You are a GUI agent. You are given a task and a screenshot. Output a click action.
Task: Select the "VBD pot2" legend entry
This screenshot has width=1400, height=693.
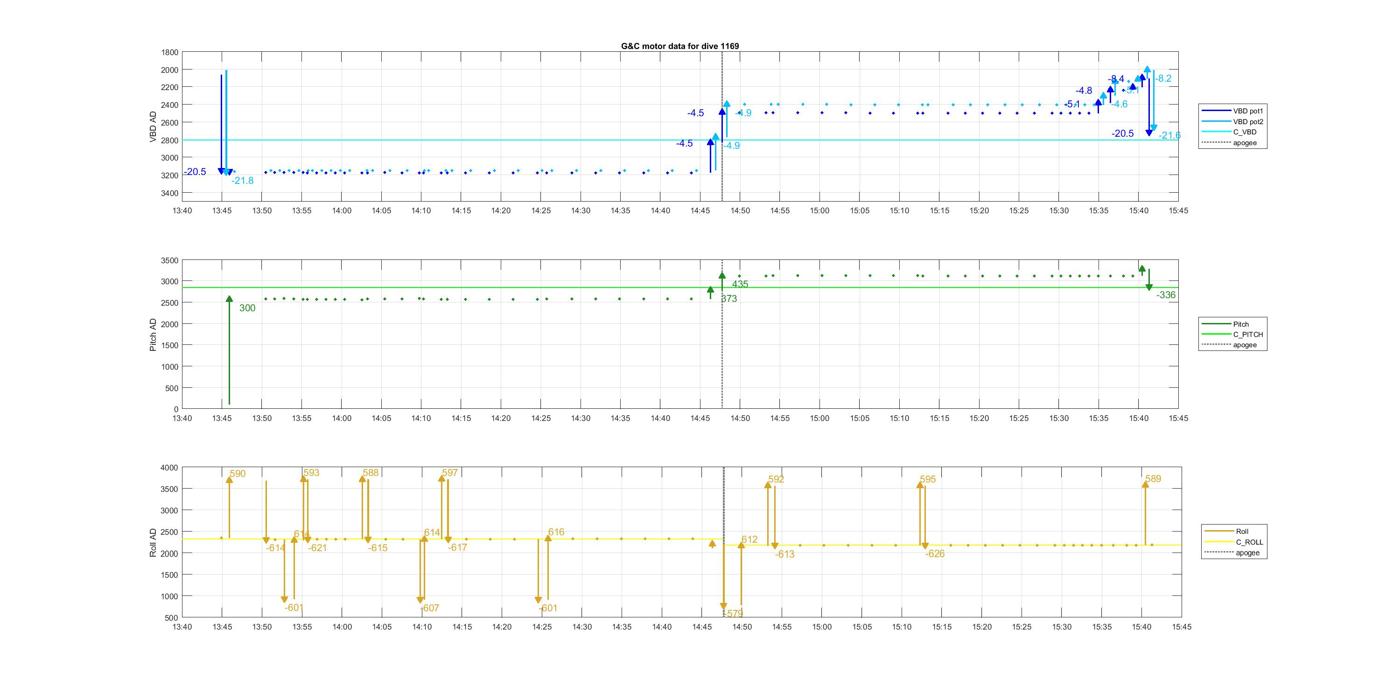1231,121
